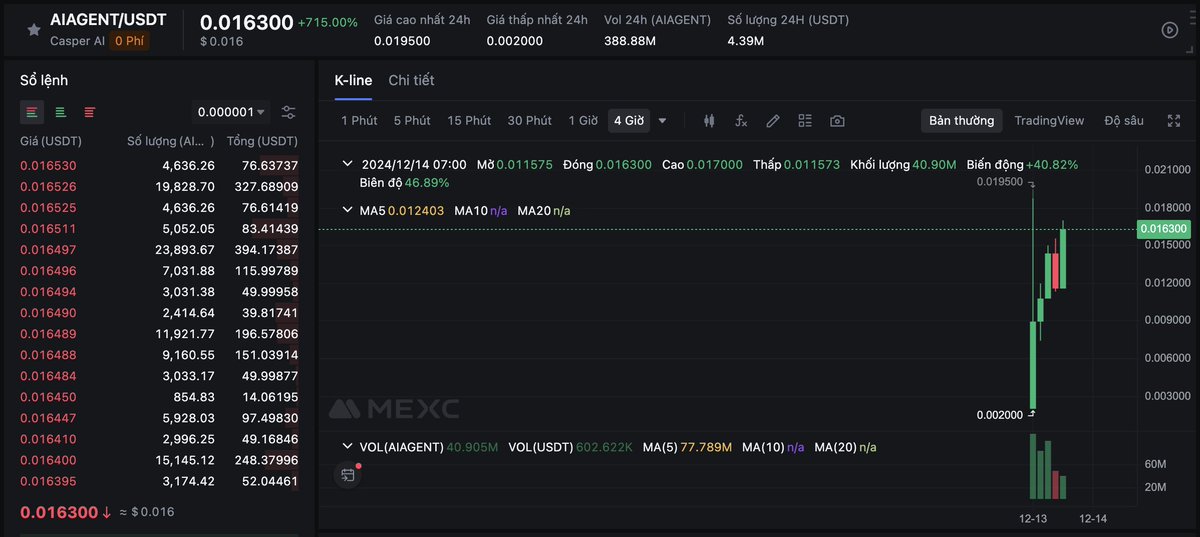Click the Tổng (USDT) column header
The image size is (1200, 537).
[x=262, y=141]
